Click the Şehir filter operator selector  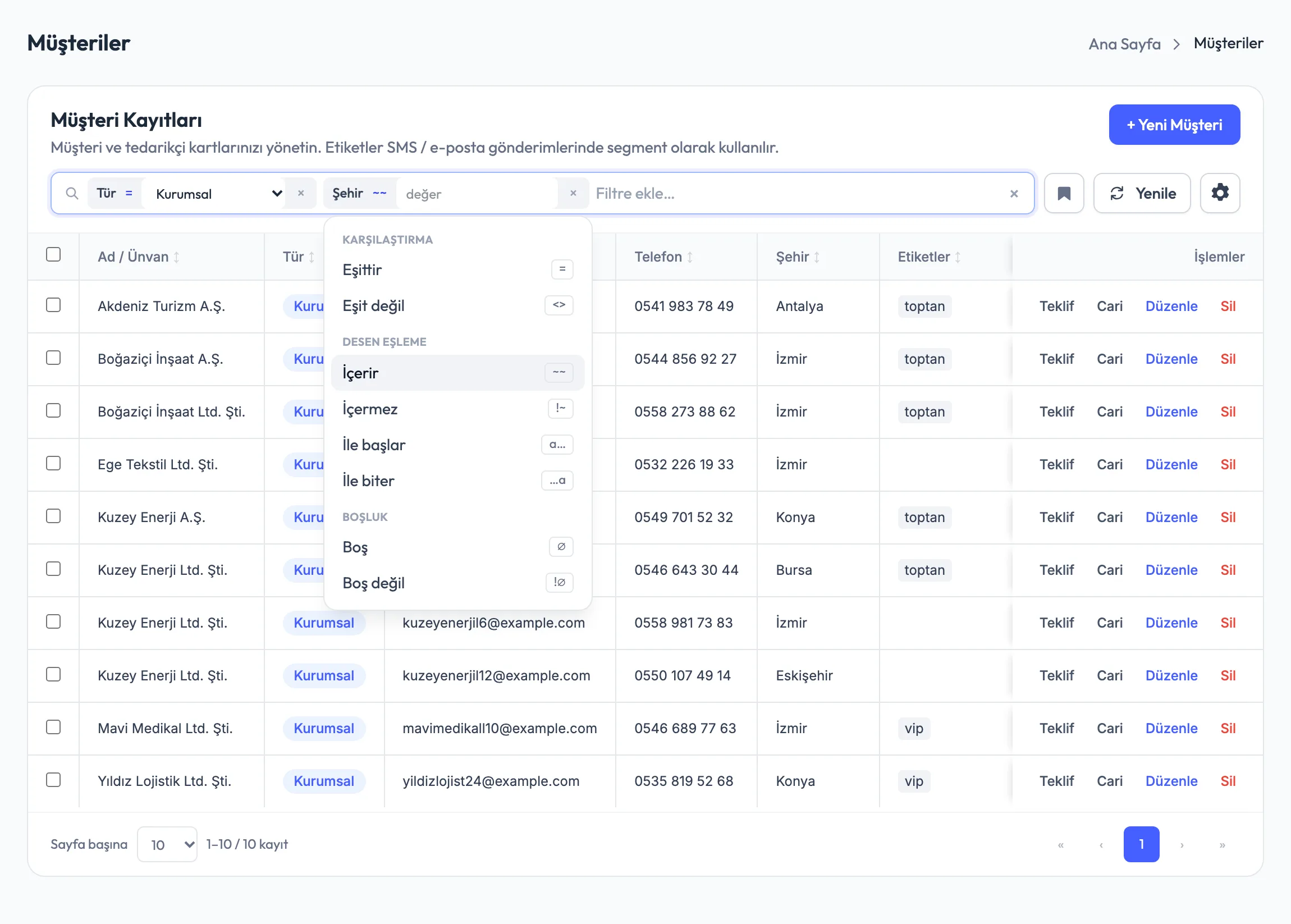pos(379,194)
